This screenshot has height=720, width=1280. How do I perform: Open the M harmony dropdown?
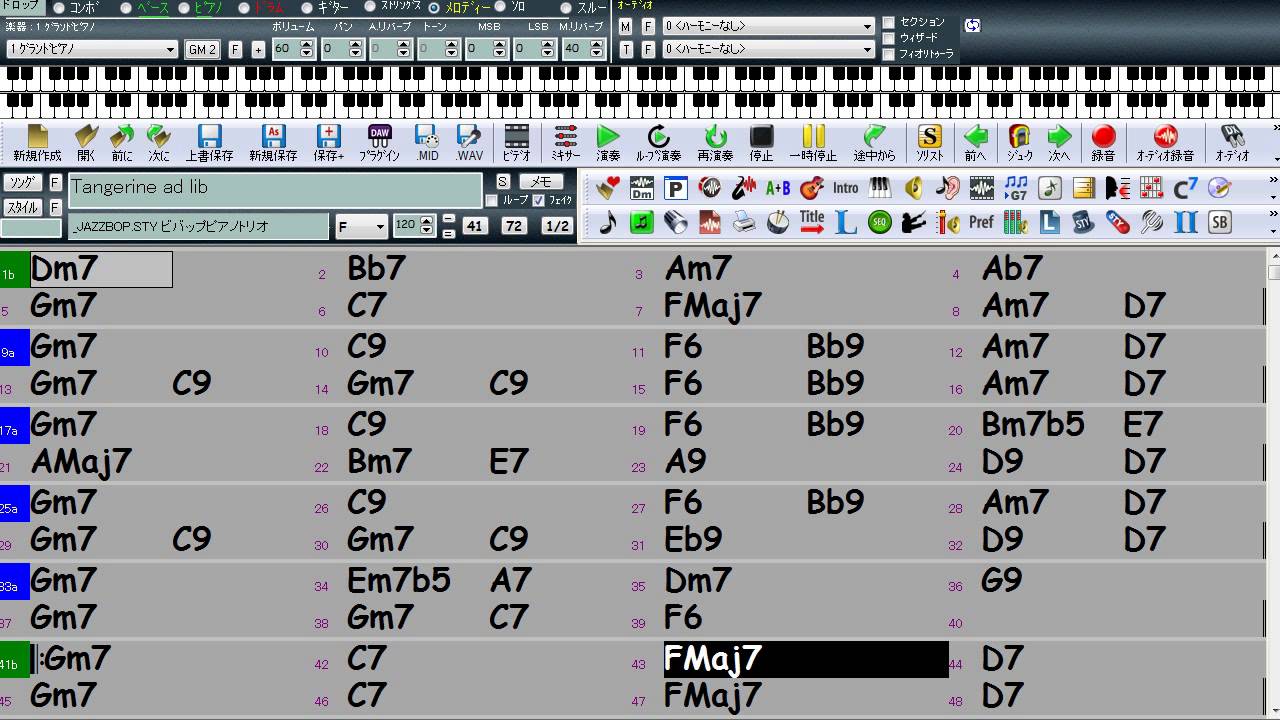pyautogui.click(x=768, y=26)
